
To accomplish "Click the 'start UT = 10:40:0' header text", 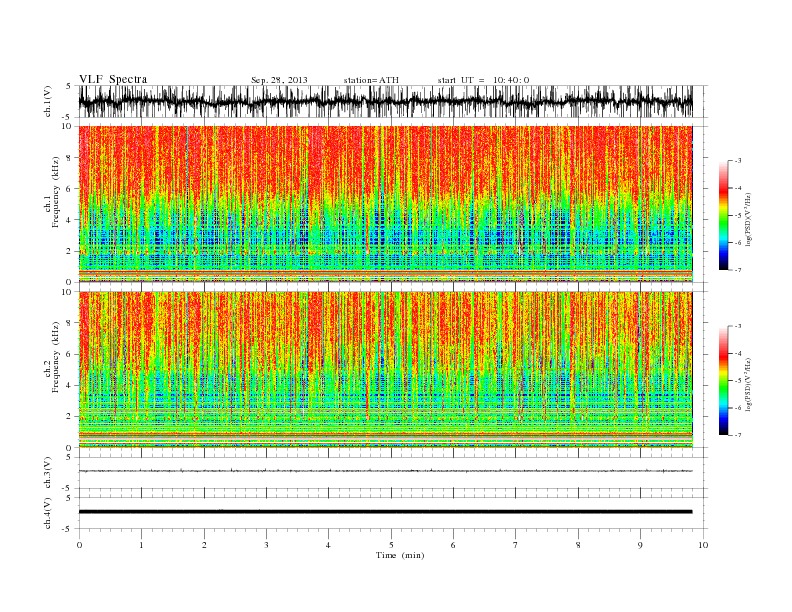I will point(483,80).
